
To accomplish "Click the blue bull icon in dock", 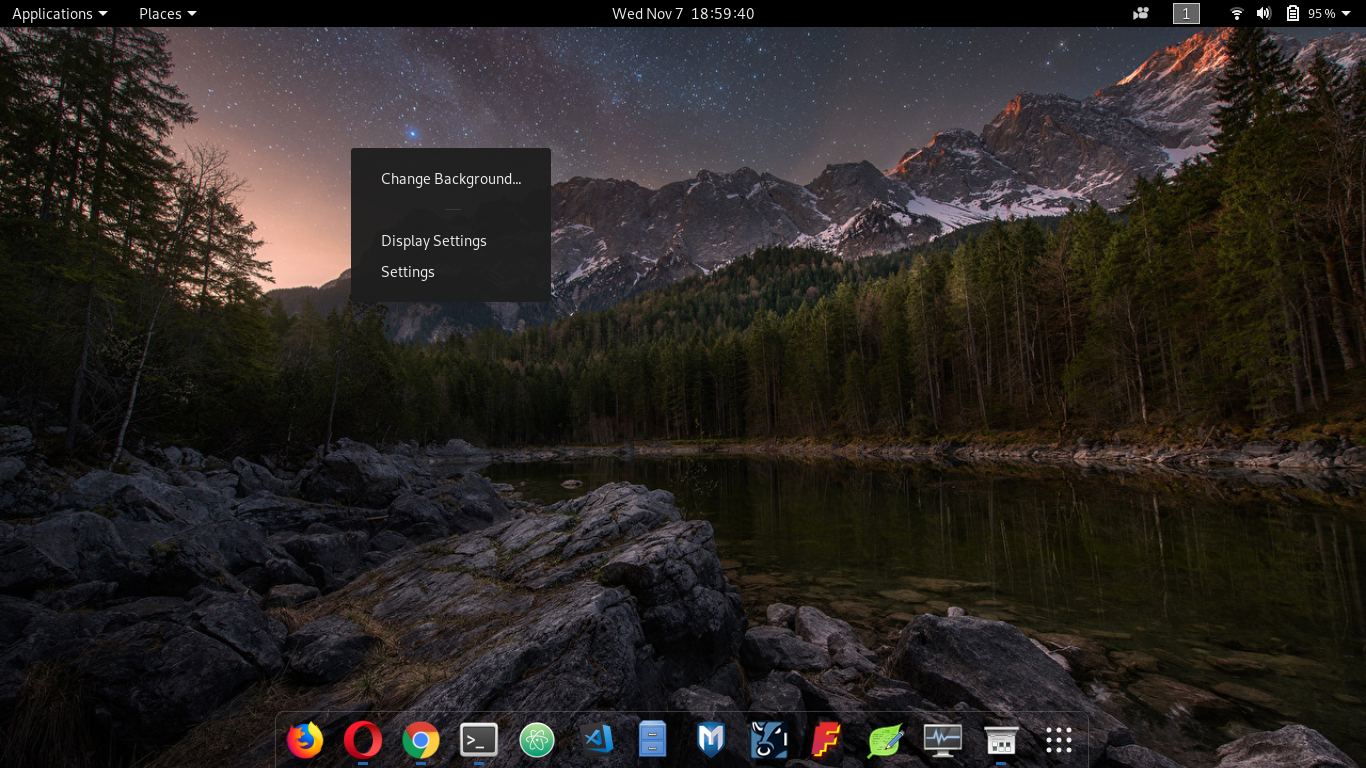I will tap(769, 740).
